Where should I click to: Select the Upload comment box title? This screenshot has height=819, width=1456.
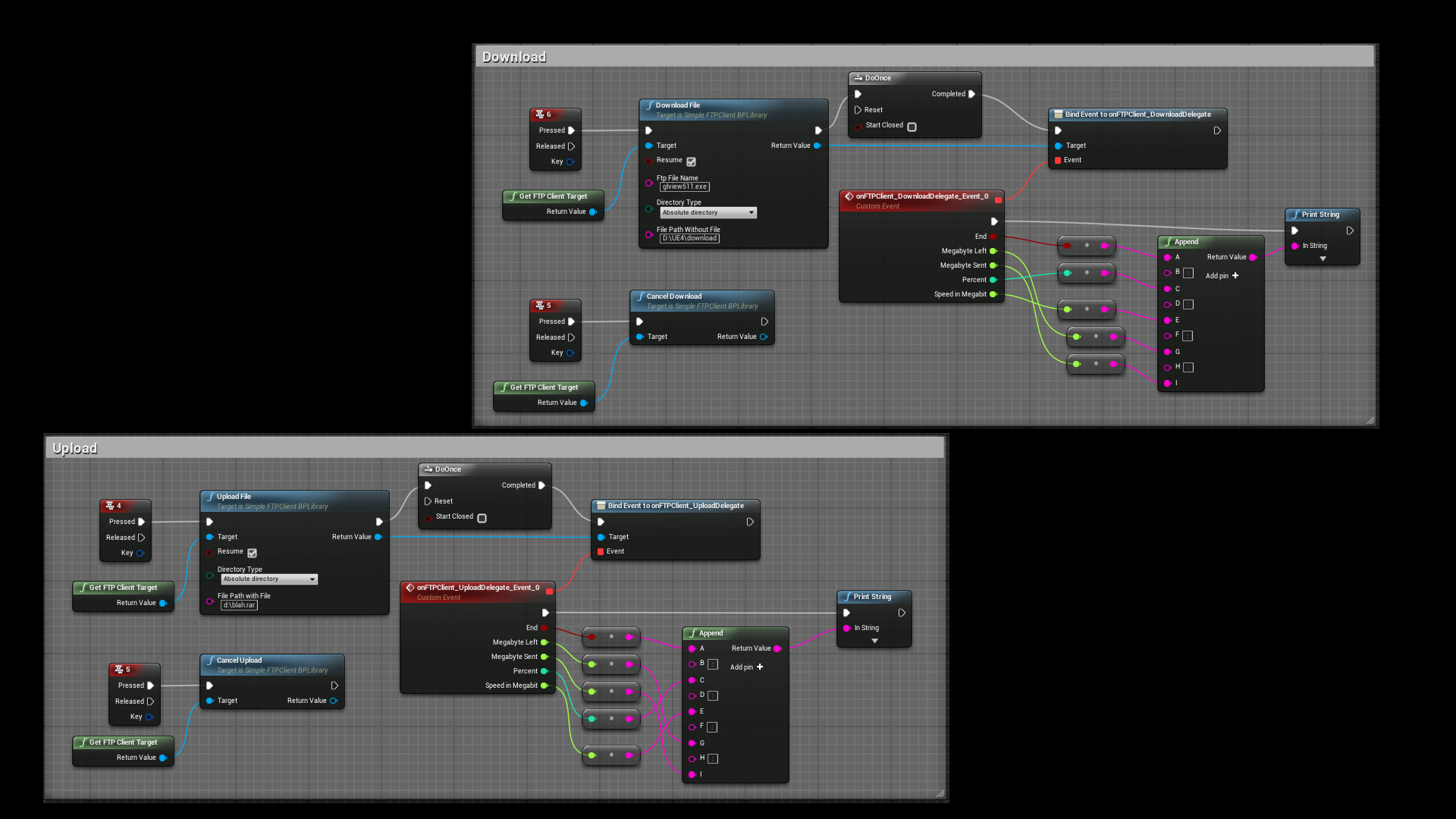75,448
